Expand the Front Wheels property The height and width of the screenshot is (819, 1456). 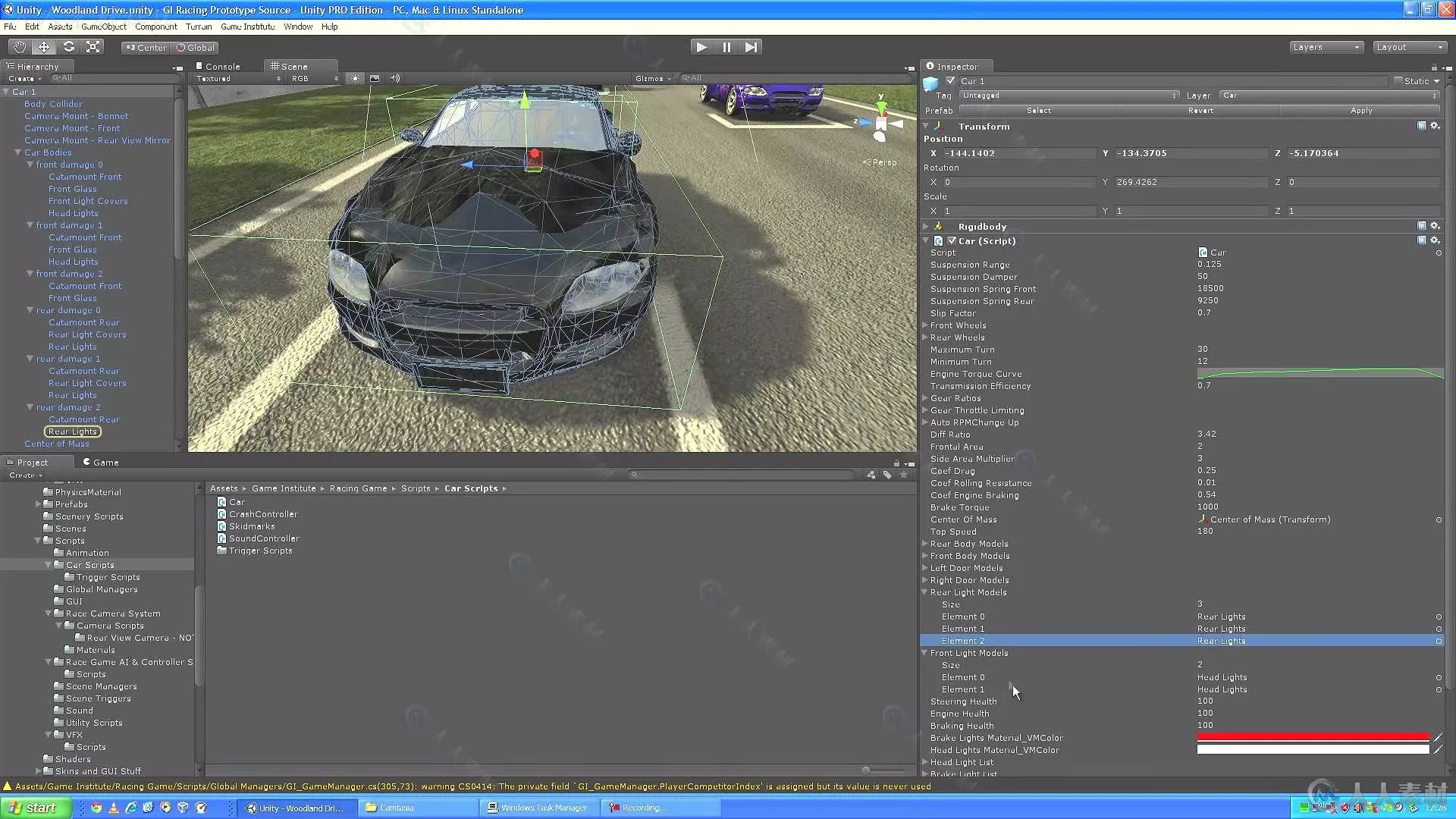(x=925, y=325)
